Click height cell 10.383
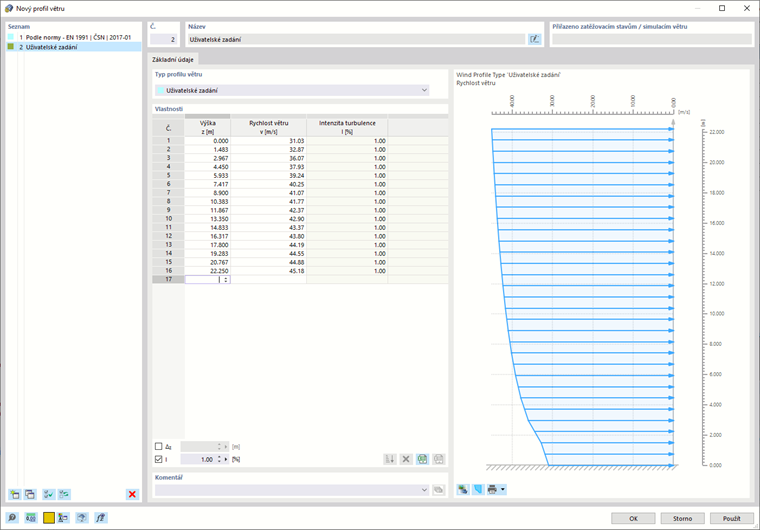 pyautogui.click(x=207, y=201)
